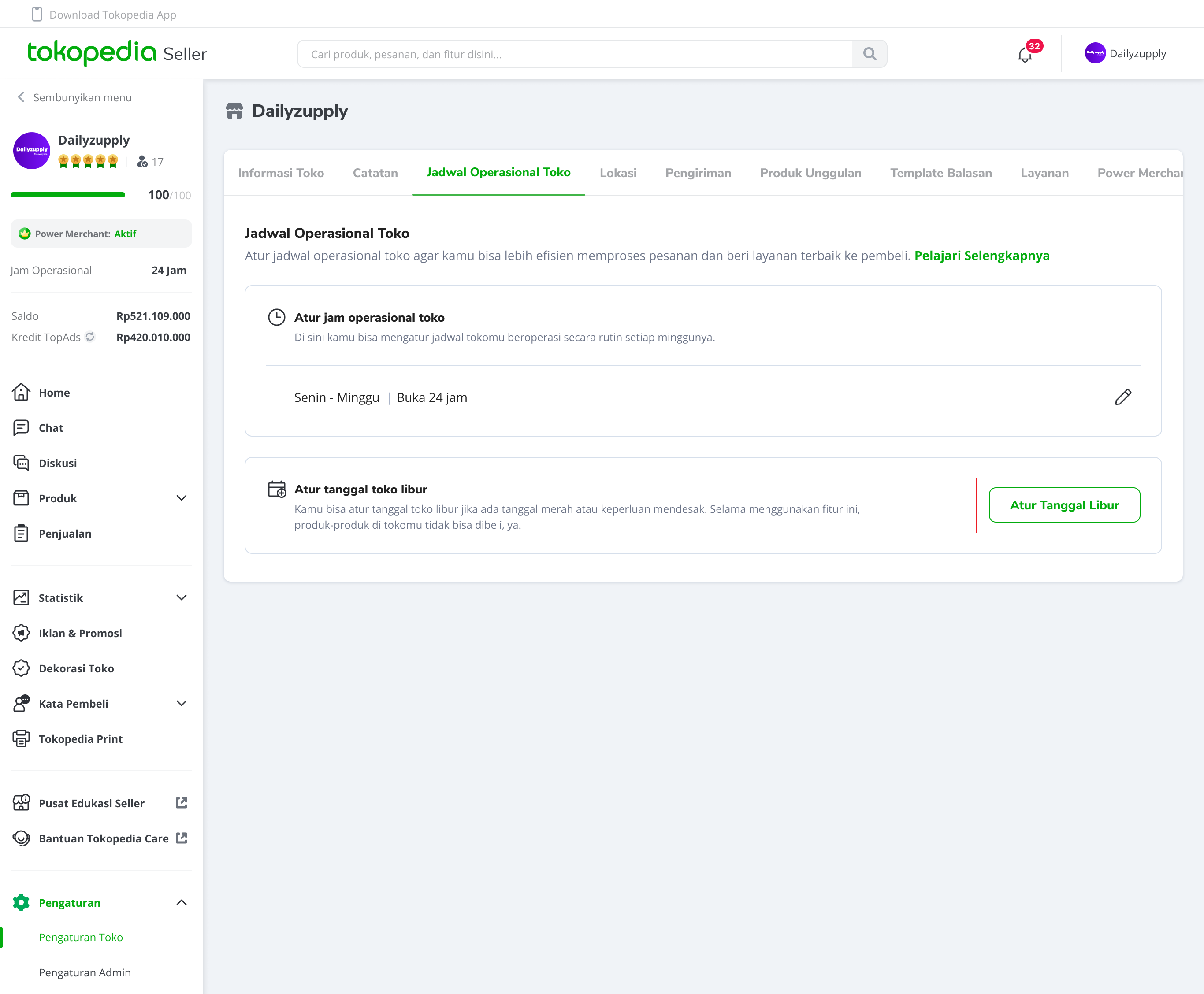This screenshot has height=994, width=1204.
Task: Open the Power Merchant tab
Action: pyautogui.click(x=1139, y=173)
